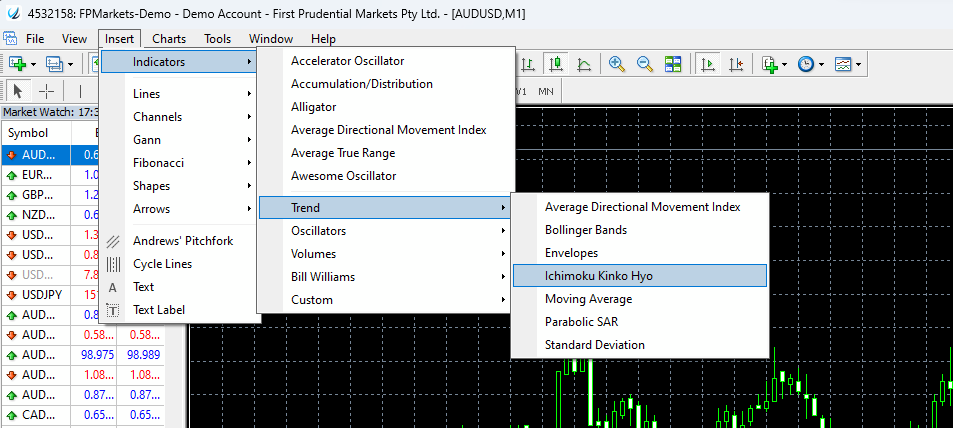Viewport: 953px width, 428px height.
Task: Select the MN monthly timeframe button
Action: click(546, 91)
